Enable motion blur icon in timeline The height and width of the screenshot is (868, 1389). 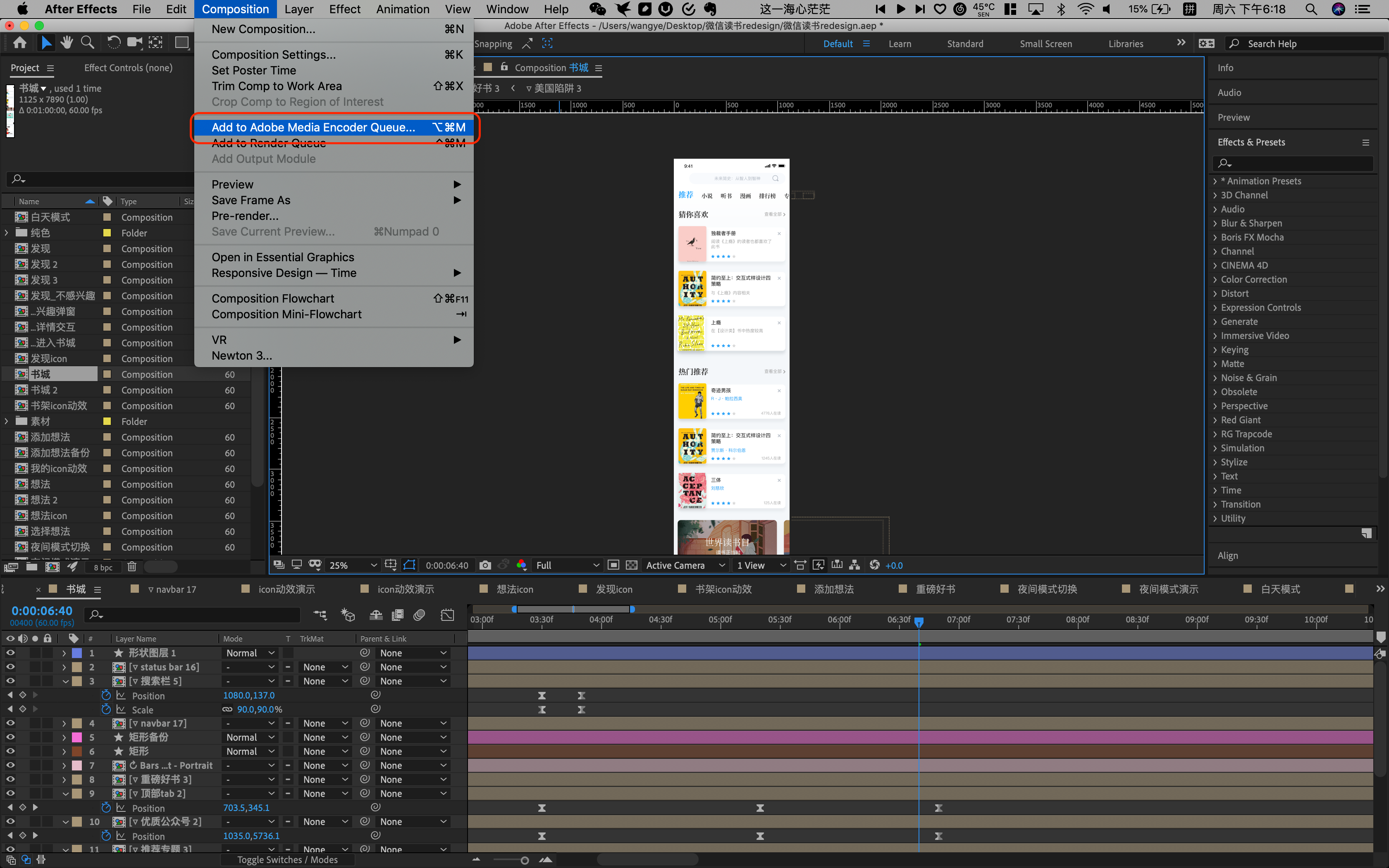(x=420, y=615)
